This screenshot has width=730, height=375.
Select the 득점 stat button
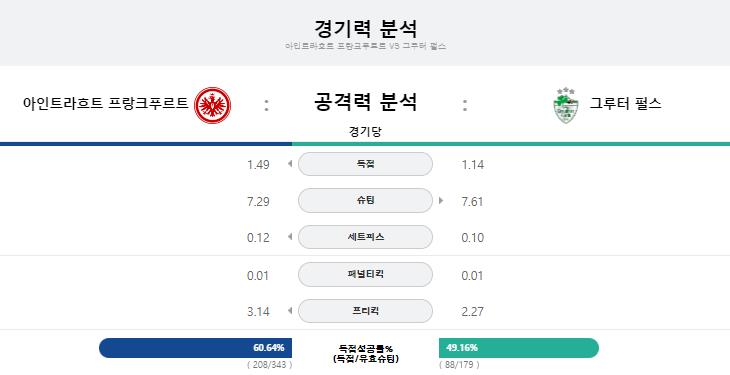coord(365,164)
